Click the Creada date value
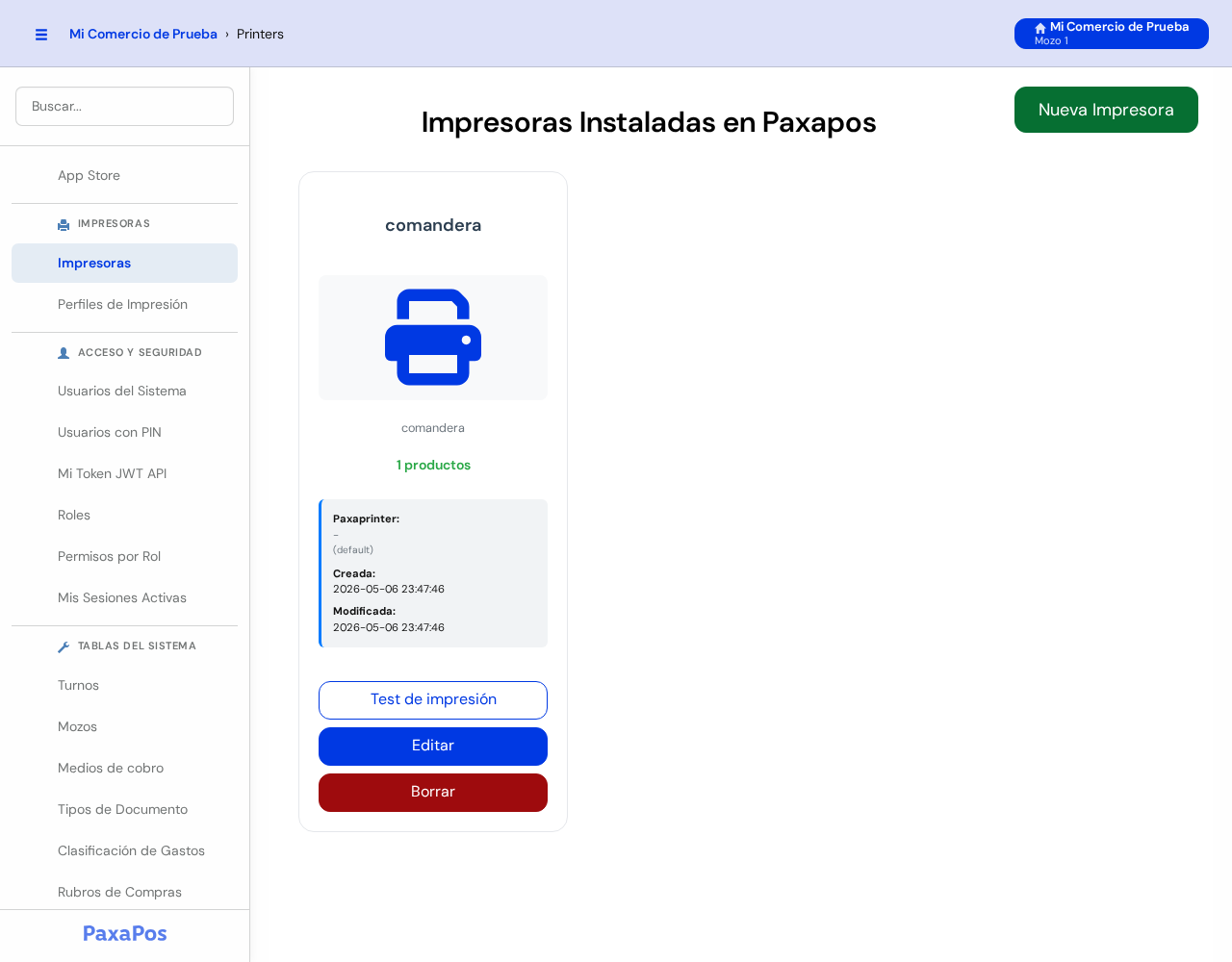1232x962 pixels. tap(389, 589)
